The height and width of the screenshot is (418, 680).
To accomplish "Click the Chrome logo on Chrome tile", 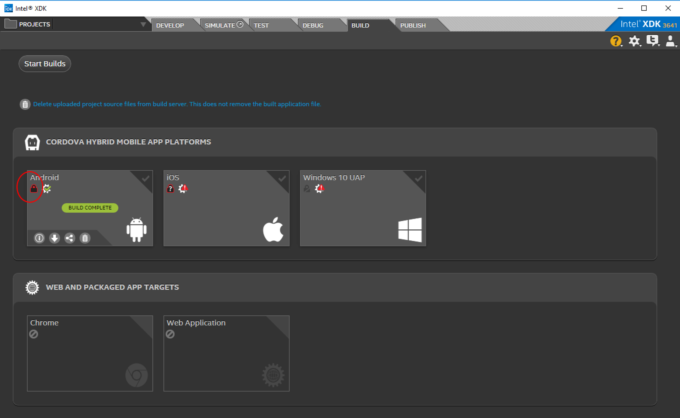I will (x=137, y=375).
